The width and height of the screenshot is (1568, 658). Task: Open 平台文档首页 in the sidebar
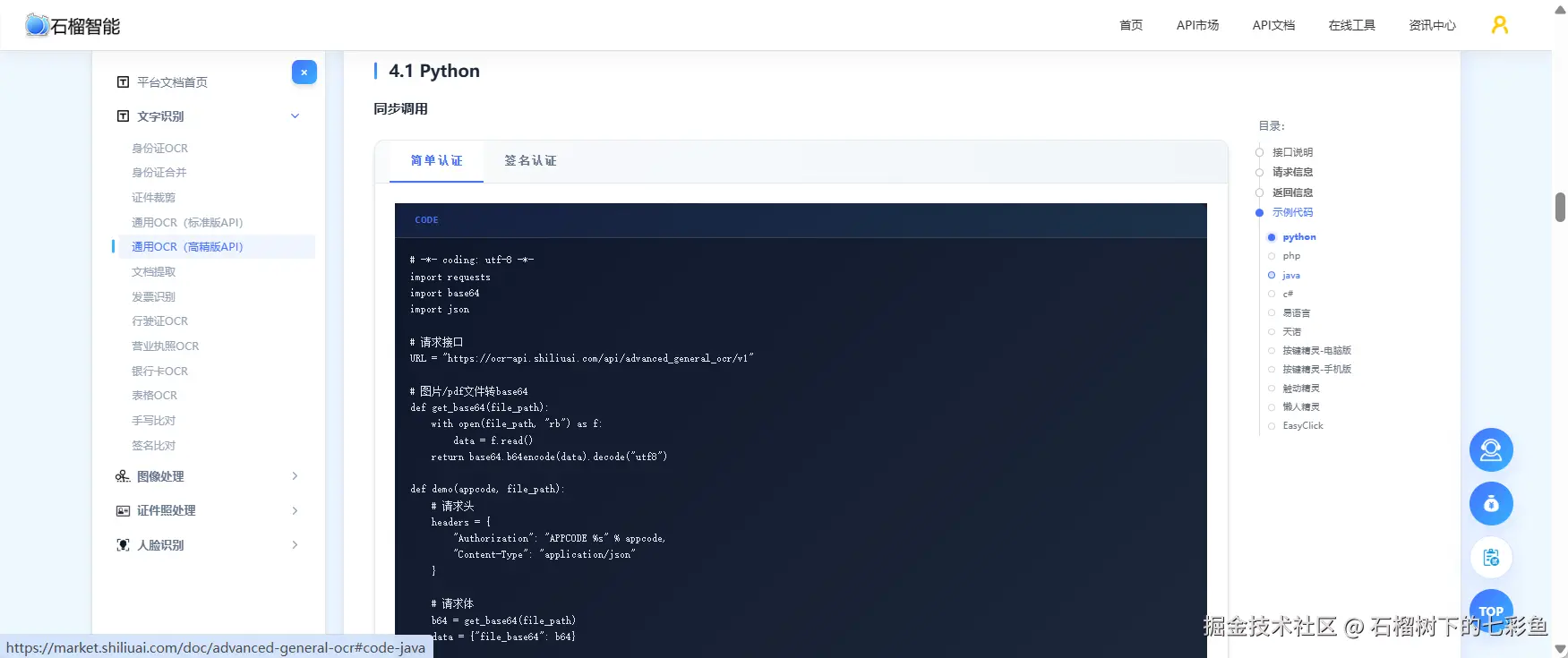coord(172,82)
